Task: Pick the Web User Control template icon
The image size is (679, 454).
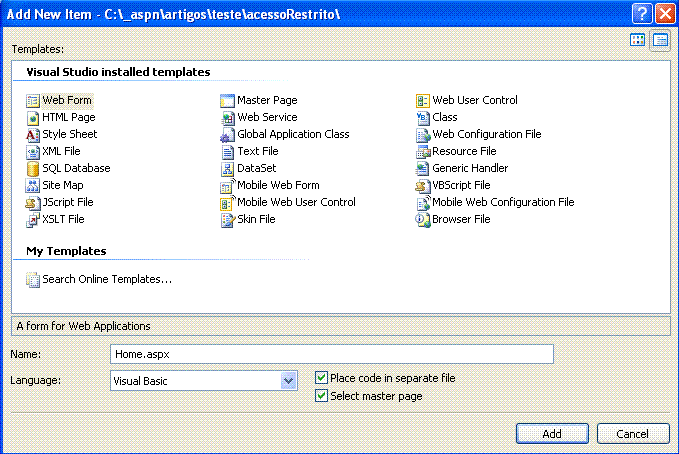Action: pos(423,100)
